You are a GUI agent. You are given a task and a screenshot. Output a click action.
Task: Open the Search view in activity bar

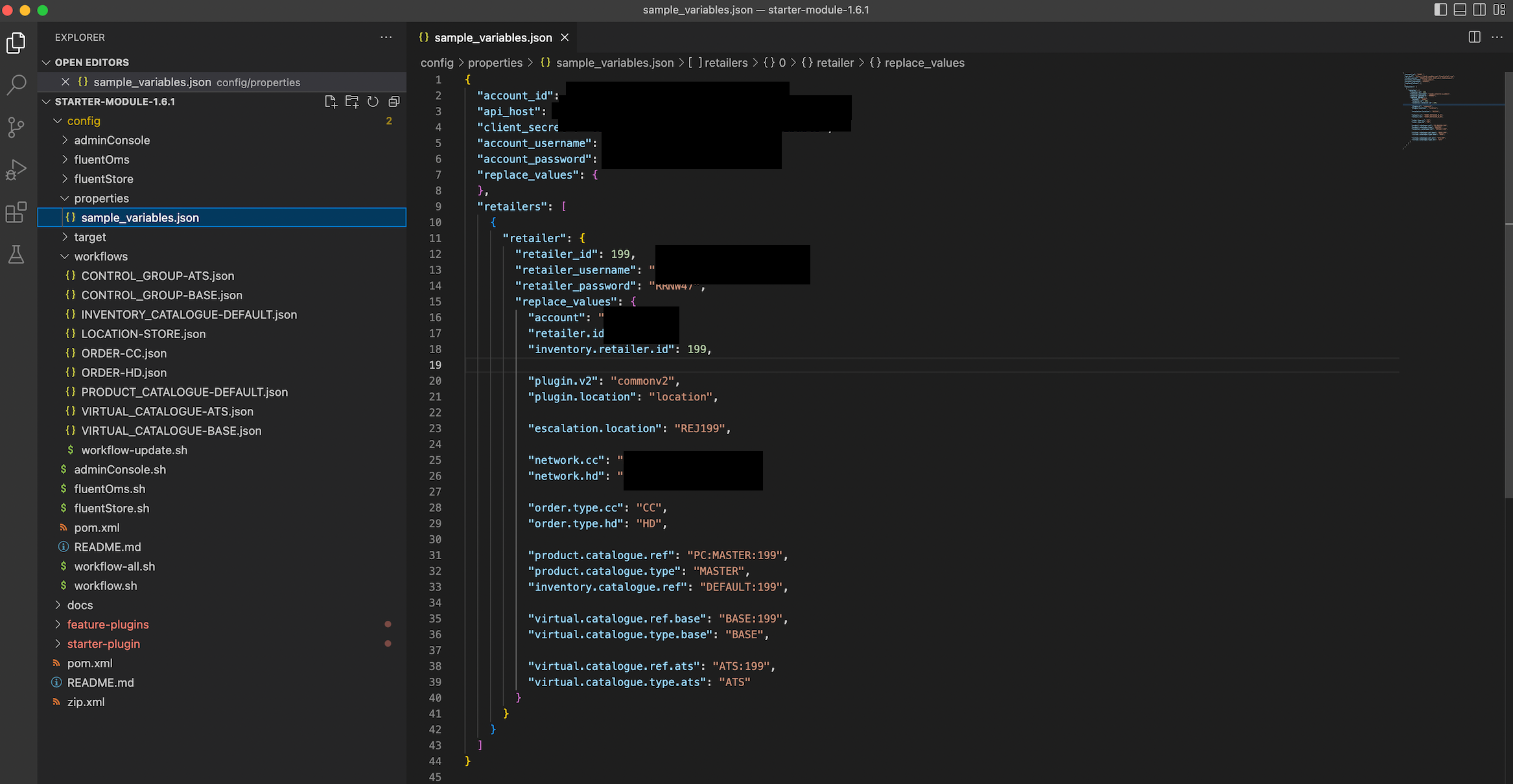[16, 85]
